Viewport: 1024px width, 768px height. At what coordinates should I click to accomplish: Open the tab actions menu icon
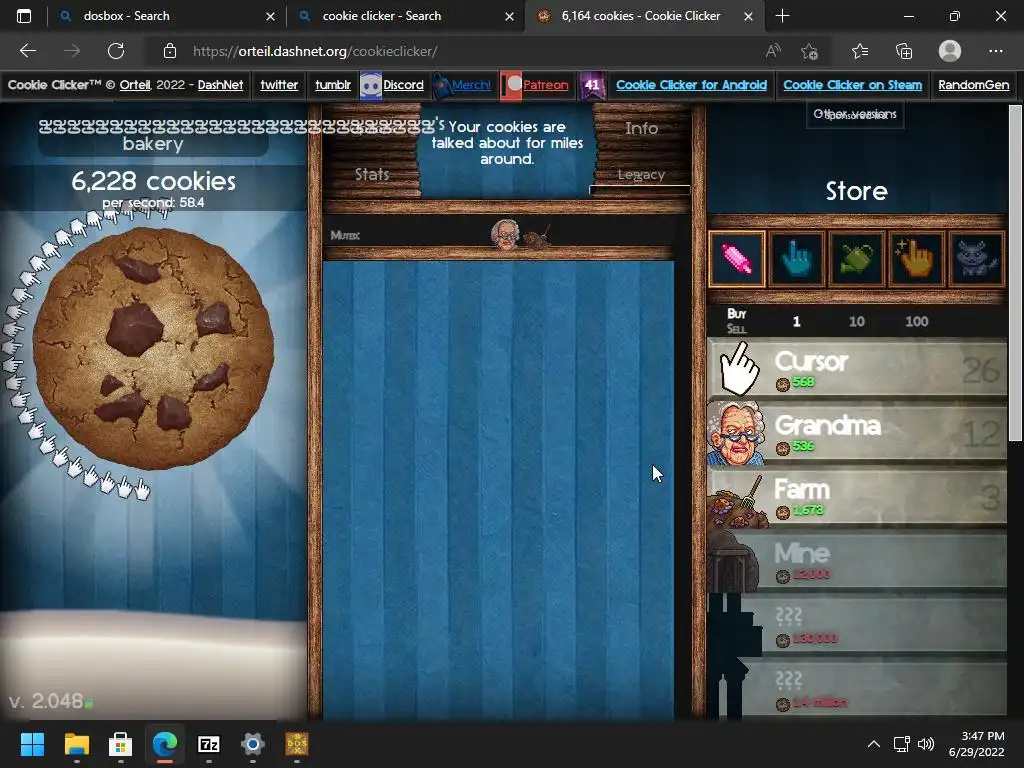pyautogui.click(x=24, y=16)
